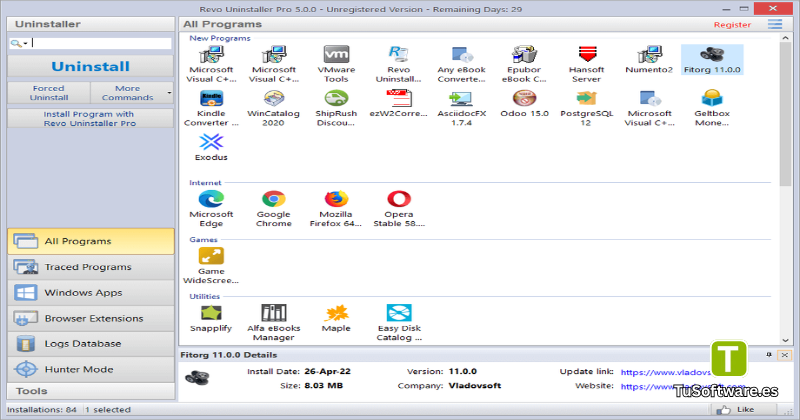Activate Hunter Mode
This screenshot has height=420, width=800.
tap(91, 369)
